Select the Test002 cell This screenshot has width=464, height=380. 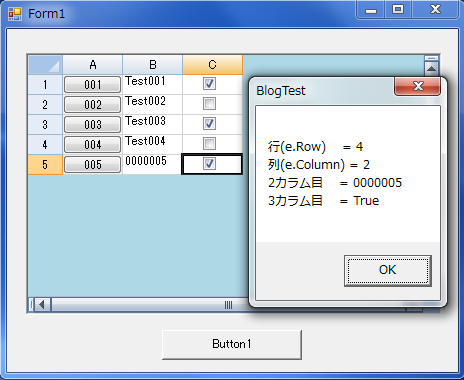153,105
